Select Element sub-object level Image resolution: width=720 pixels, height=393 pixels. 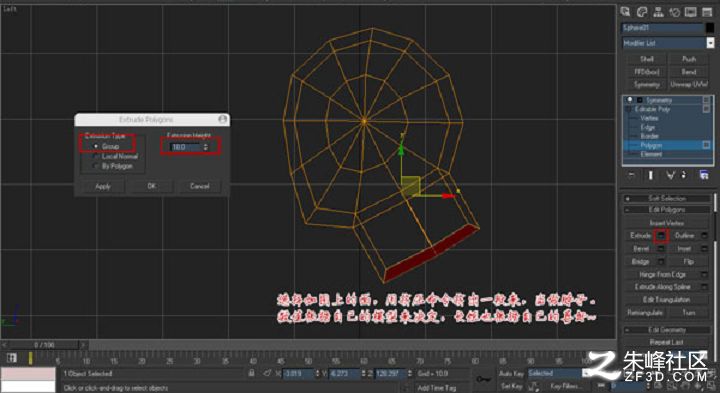tap(651, 154)
